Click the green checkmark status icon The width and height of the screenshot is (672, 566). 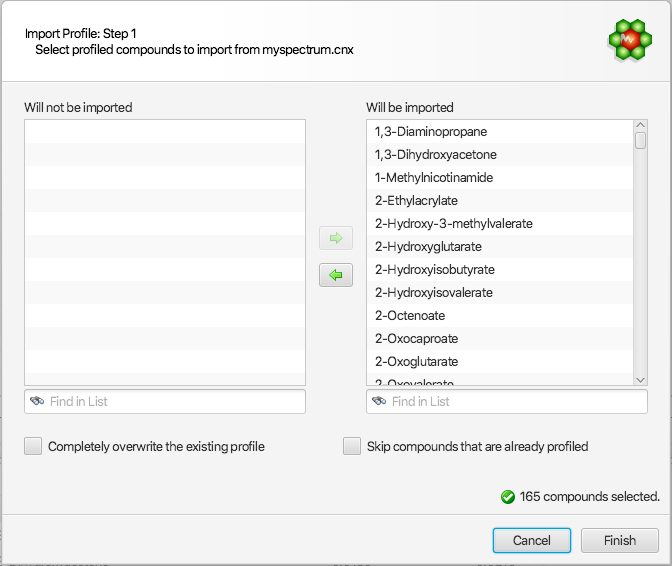tap(508, 496)
